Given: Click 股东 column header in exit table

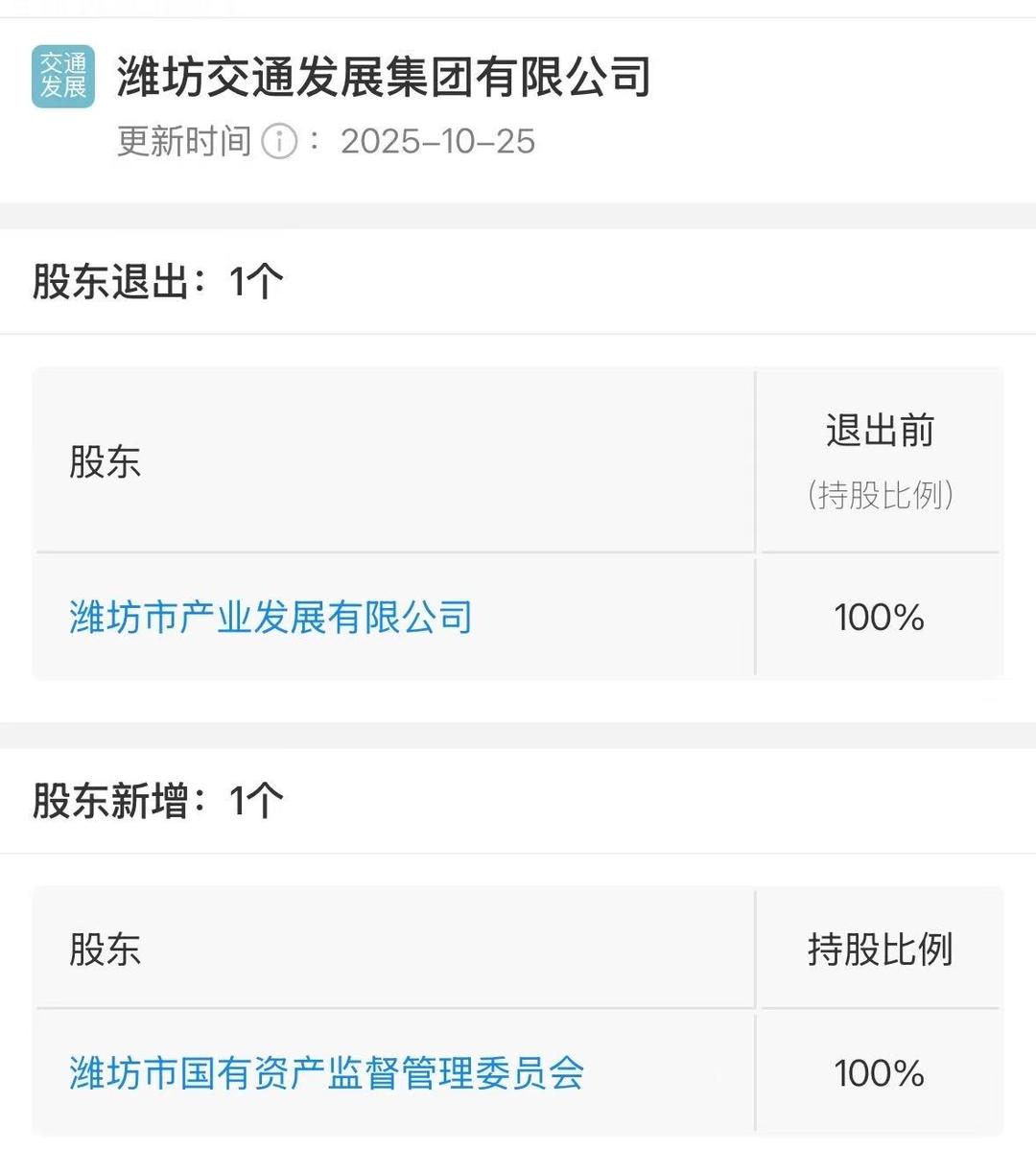Looking at the screenshot, I should 106,461.
